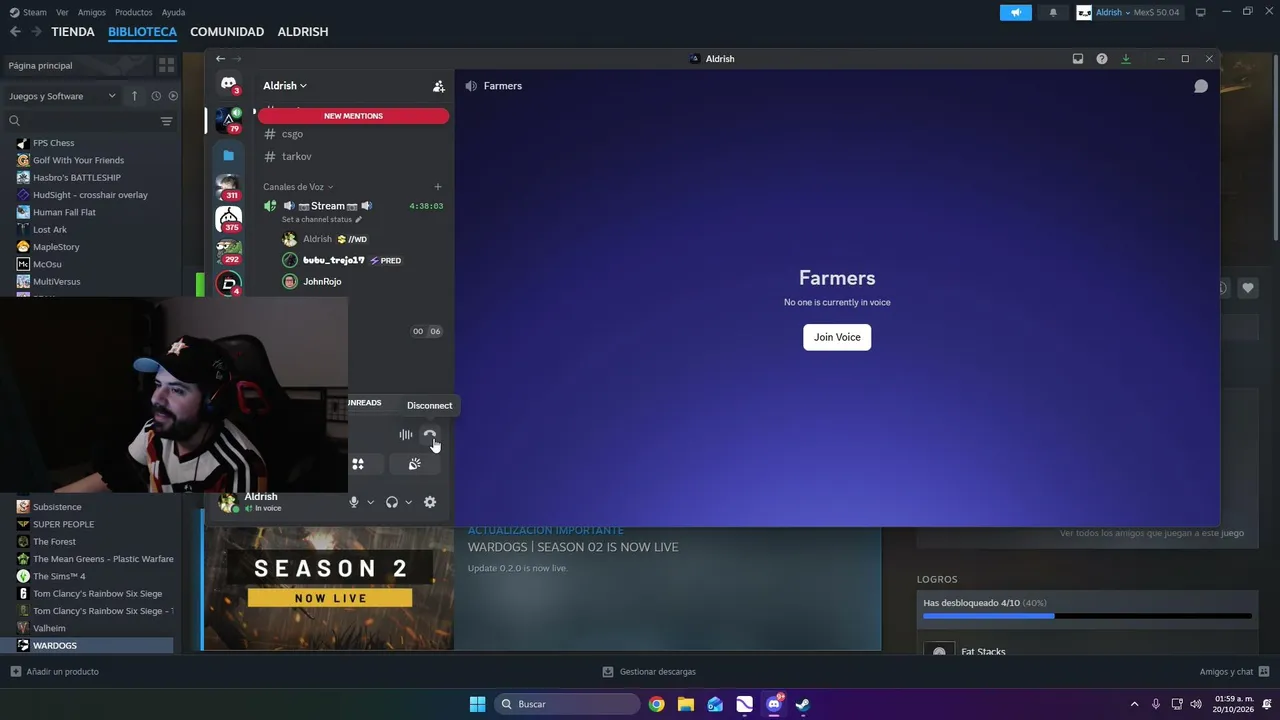This screenshot has height=720, width=1280.
Task: Click the blue Steam announcements megaphone
Action: [x=1016, y=13]
